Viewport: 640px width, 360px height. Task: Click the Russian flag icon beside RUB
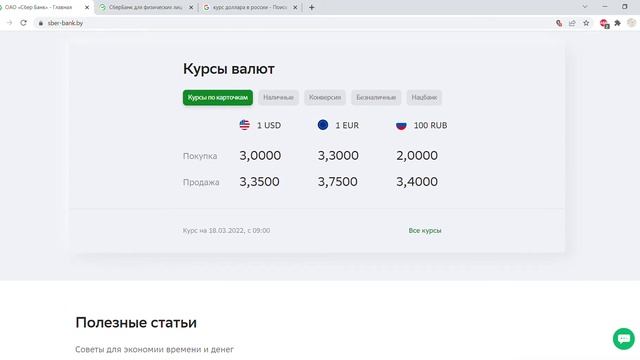[x=401, y=125]
